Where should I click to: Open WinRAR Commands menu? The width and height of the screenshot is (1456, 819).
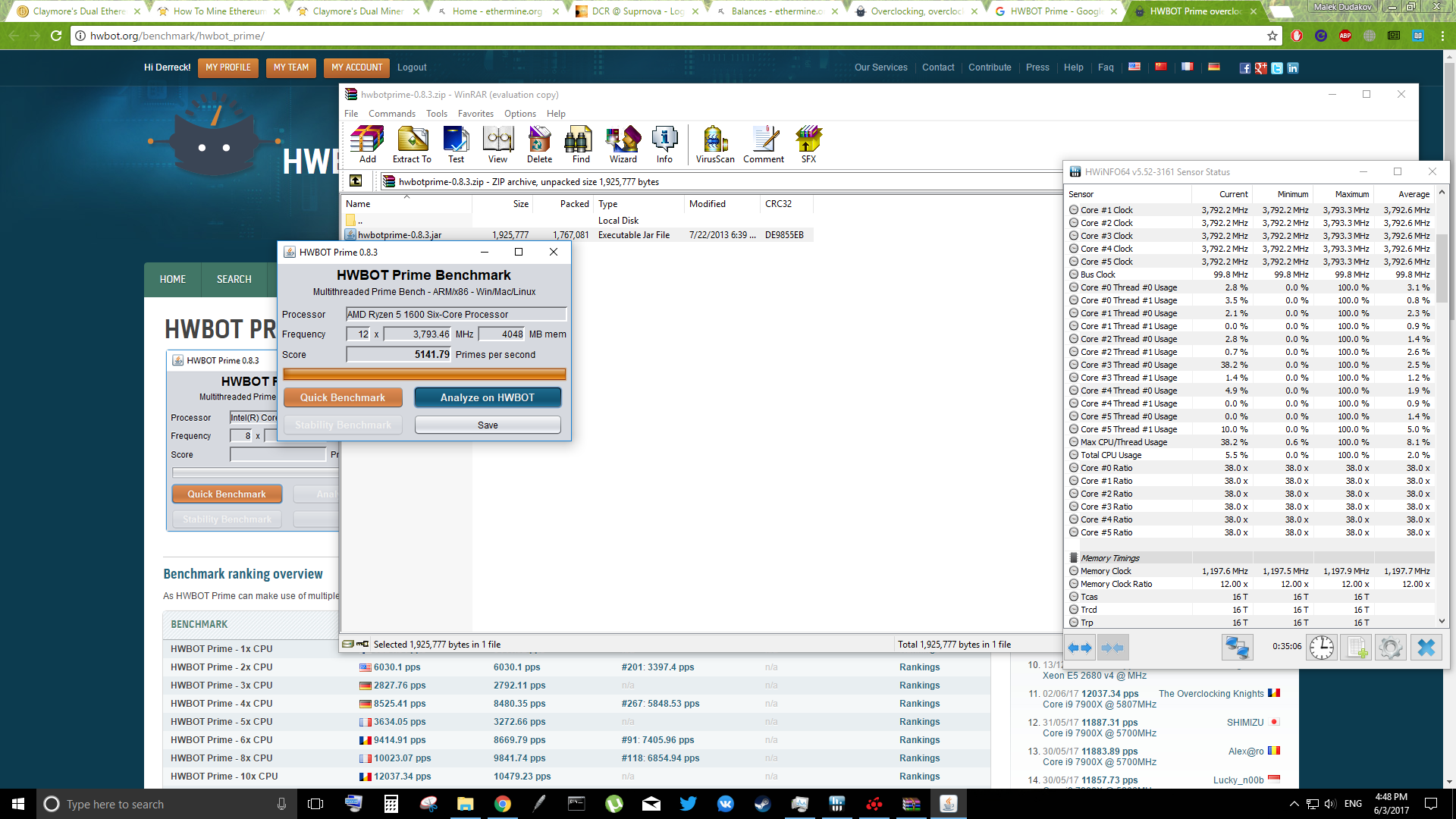[x=392, y=114]
